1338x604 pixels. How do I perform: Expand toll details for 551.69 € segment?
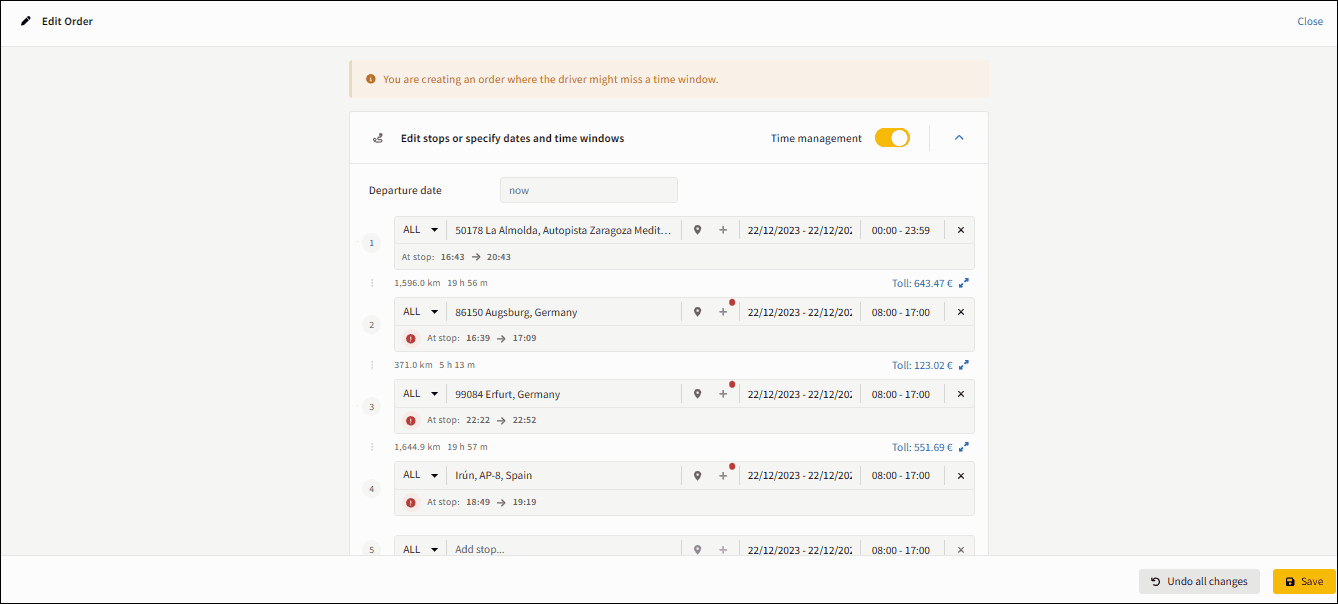pos(964,448)
